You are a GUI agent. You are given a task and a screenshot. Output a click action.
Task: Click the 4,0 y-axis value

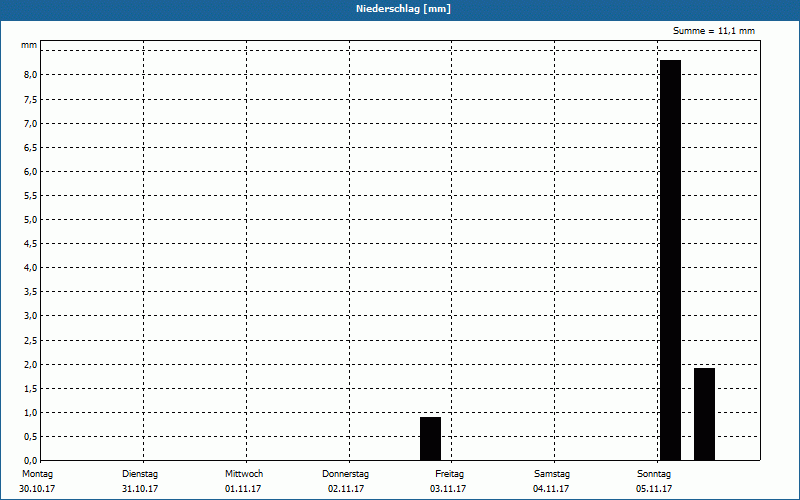point(31,267)
